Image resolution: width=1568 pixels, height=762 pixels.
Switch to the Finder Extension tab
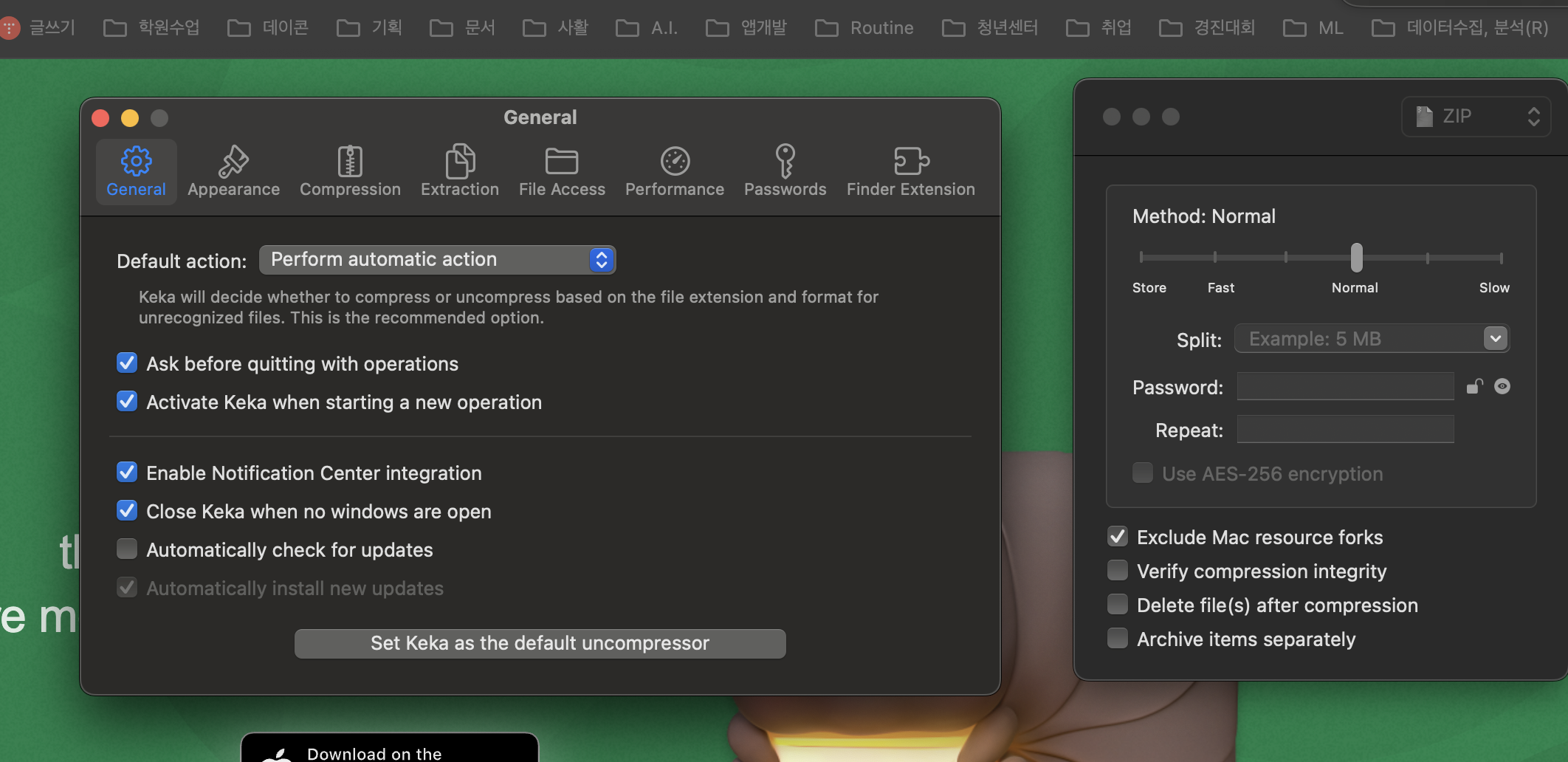(x=910, y=171)
